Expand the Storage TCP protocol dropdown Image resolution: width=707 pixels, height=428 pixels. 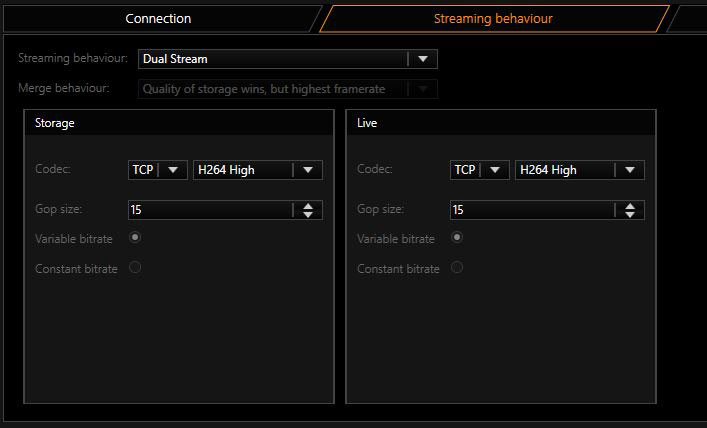click(x=173, y=170)
